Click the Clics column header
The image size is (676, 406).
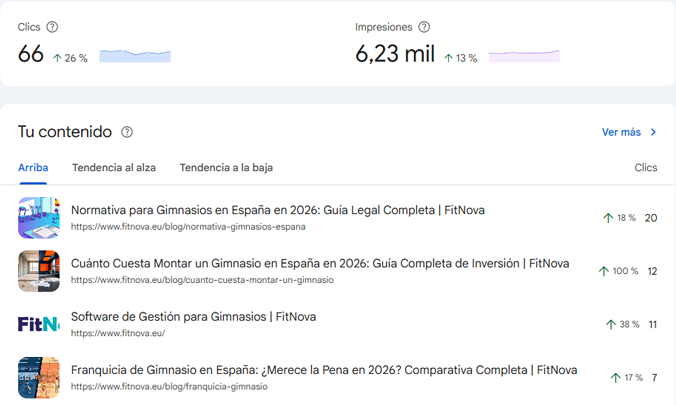(645, 168)
